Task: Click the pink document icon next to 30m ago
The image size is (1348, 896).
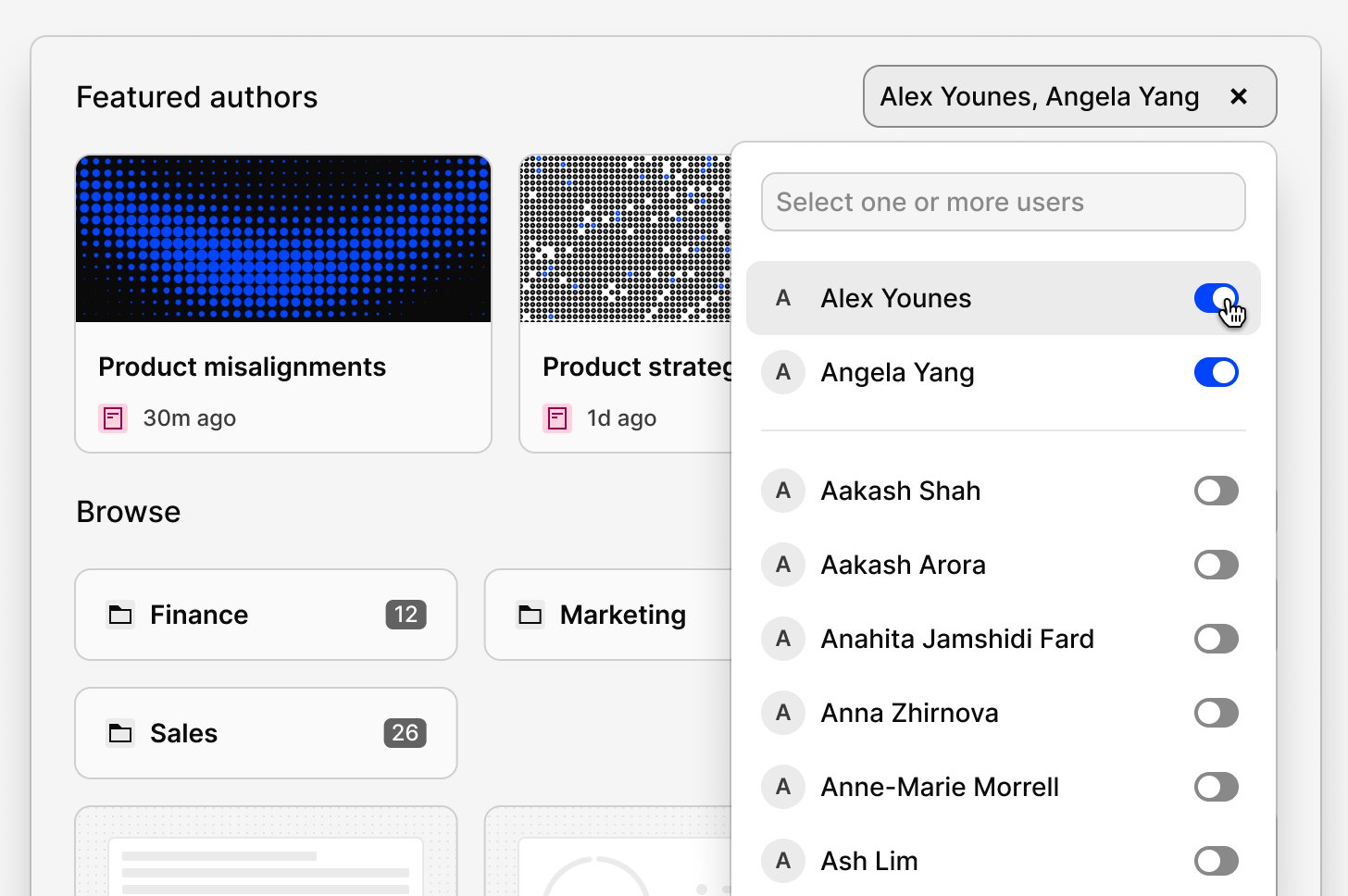Action: (113, 418)
